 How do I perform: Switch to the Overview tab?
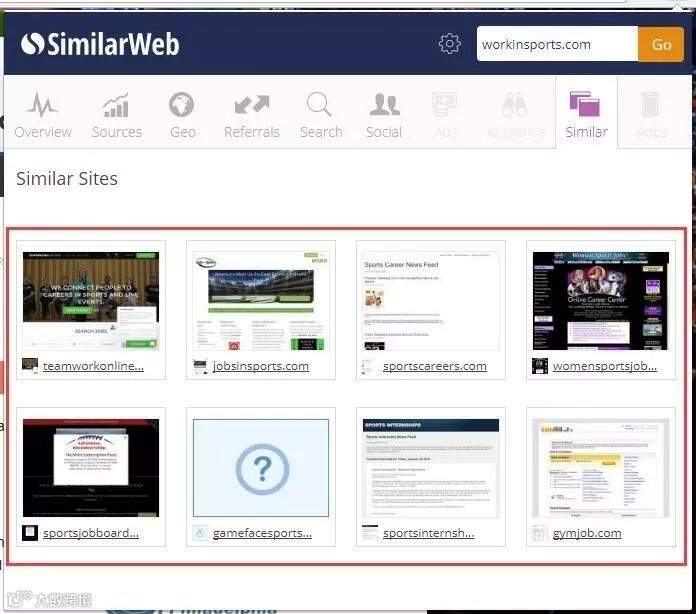pyautogui.click(x=43, y=115)
